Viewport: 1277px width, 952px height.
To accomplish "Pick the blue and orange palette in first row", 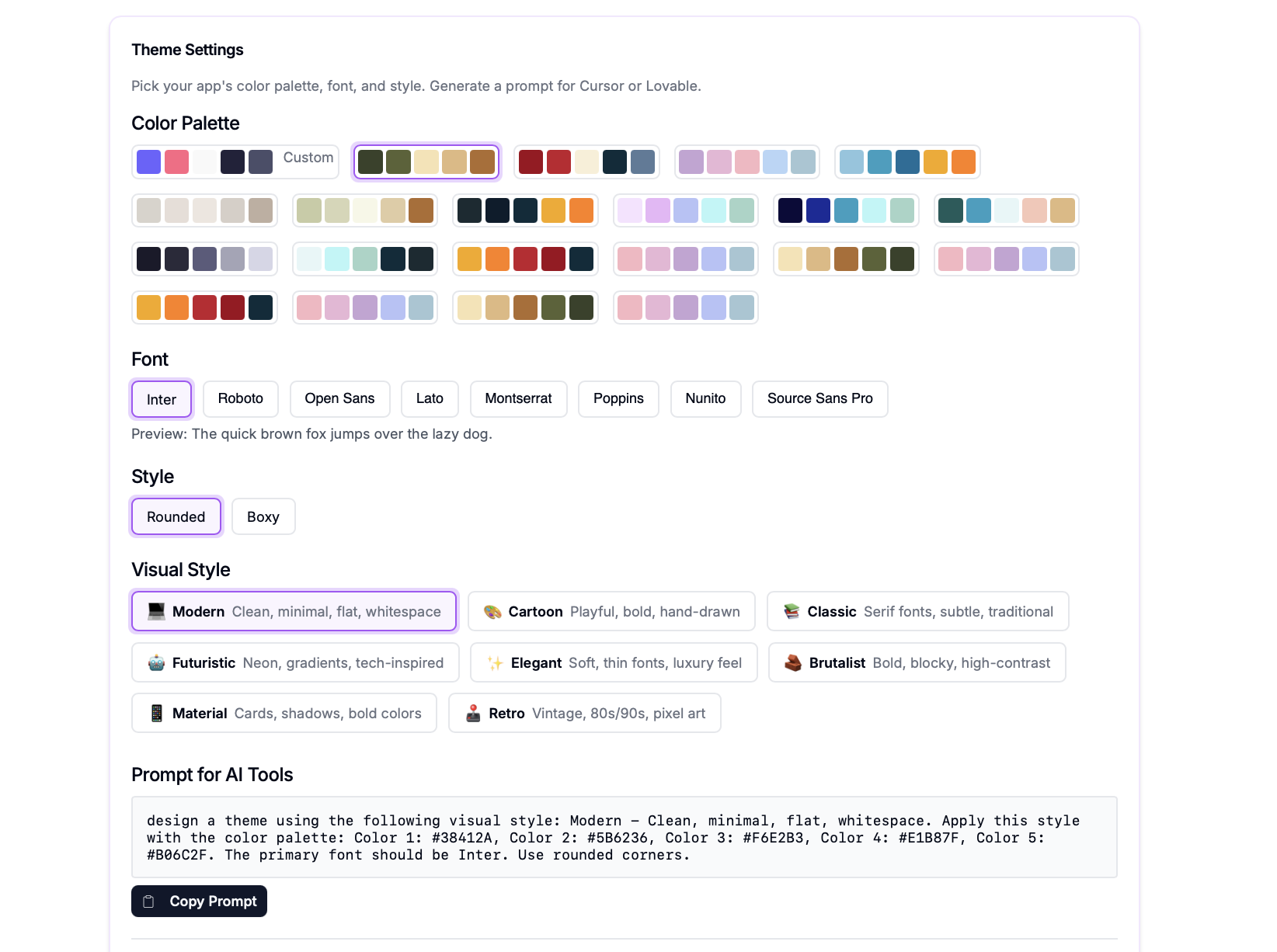I will (x=907, y=162).
